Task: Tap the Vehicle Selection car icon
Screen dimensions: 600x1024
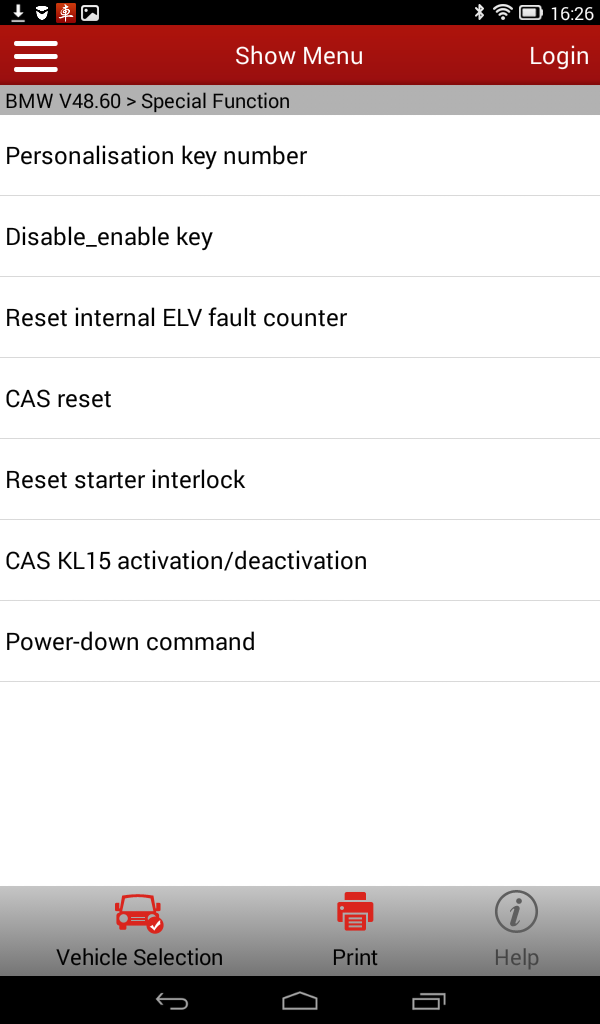Action: [139, 913]
